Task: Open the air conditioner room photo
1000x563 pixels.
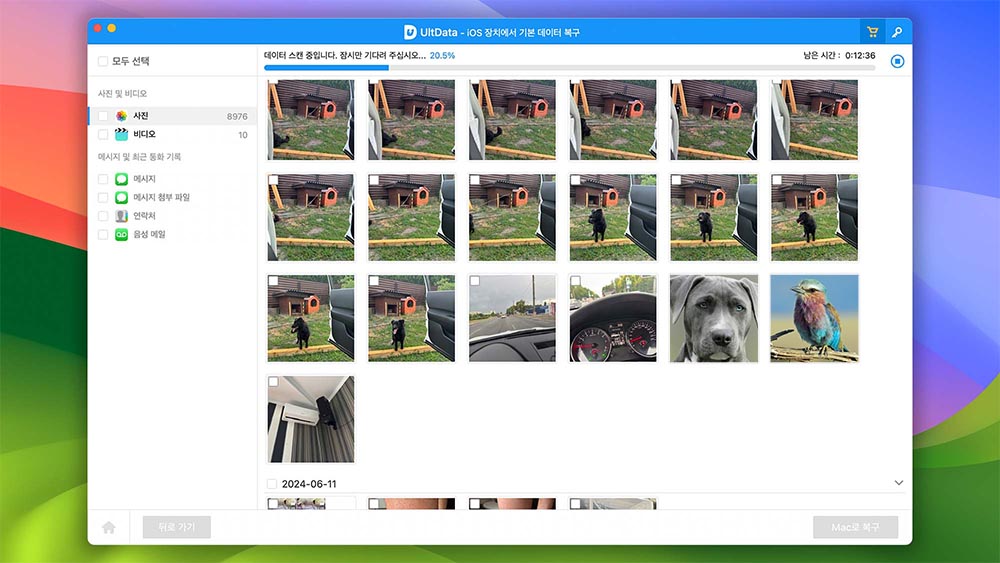Action: coord(311,419)
